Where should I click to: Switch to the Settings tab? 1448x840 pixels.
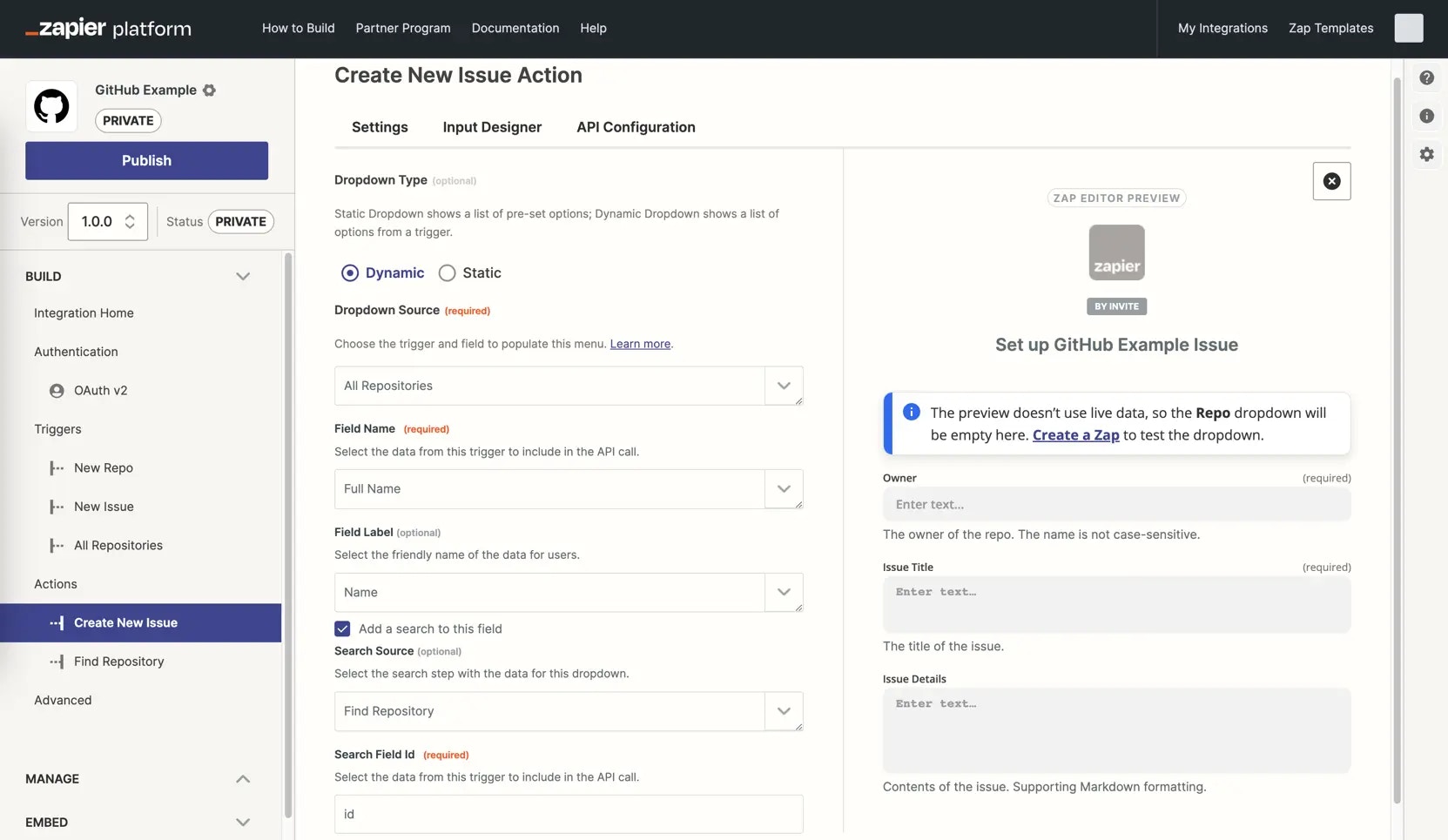[380, 127]
